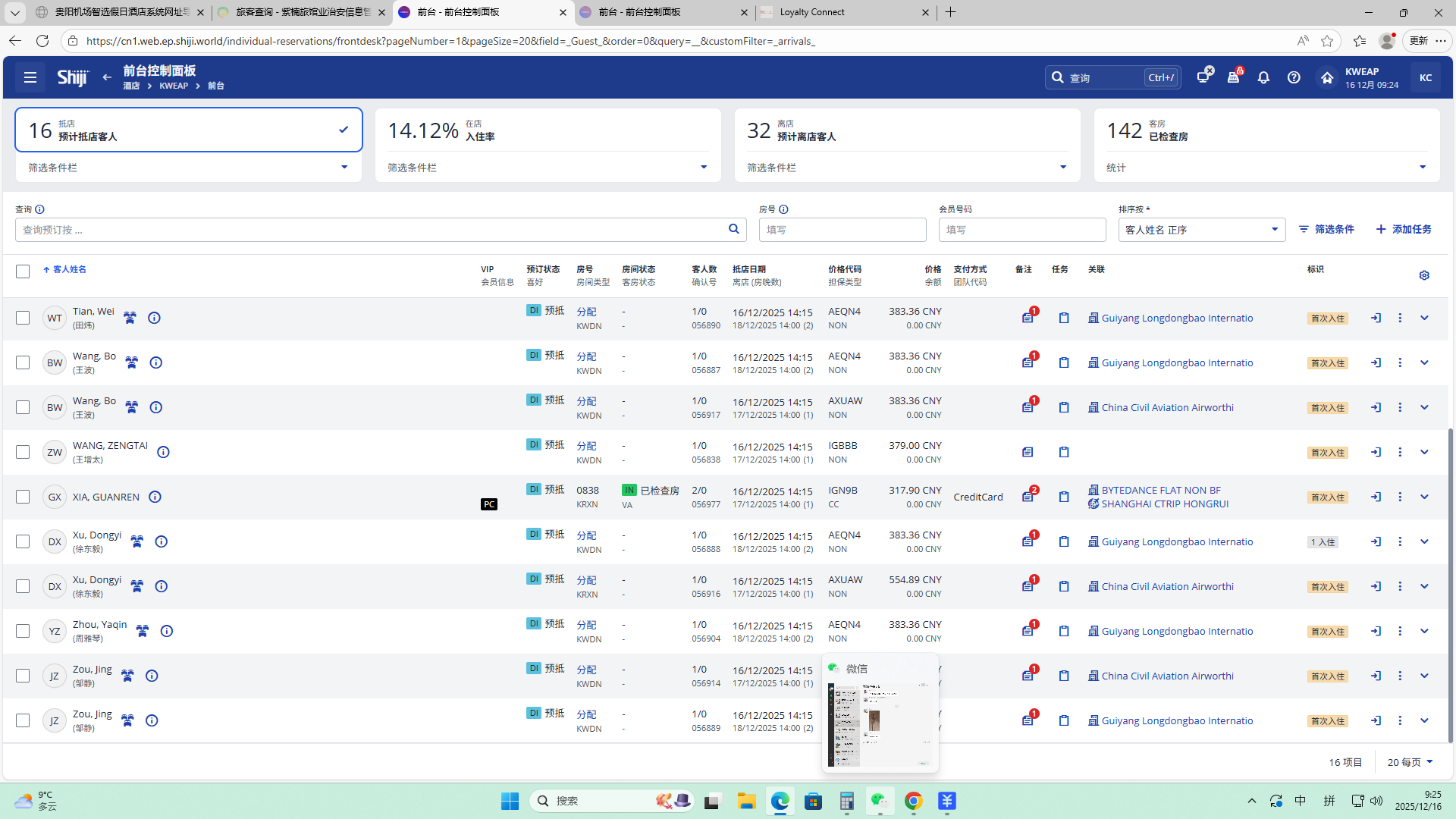Open the help question mark icon
The width and height of the screenshot is (1456, 819).
pyautogui.click(x=1294, y=77)
